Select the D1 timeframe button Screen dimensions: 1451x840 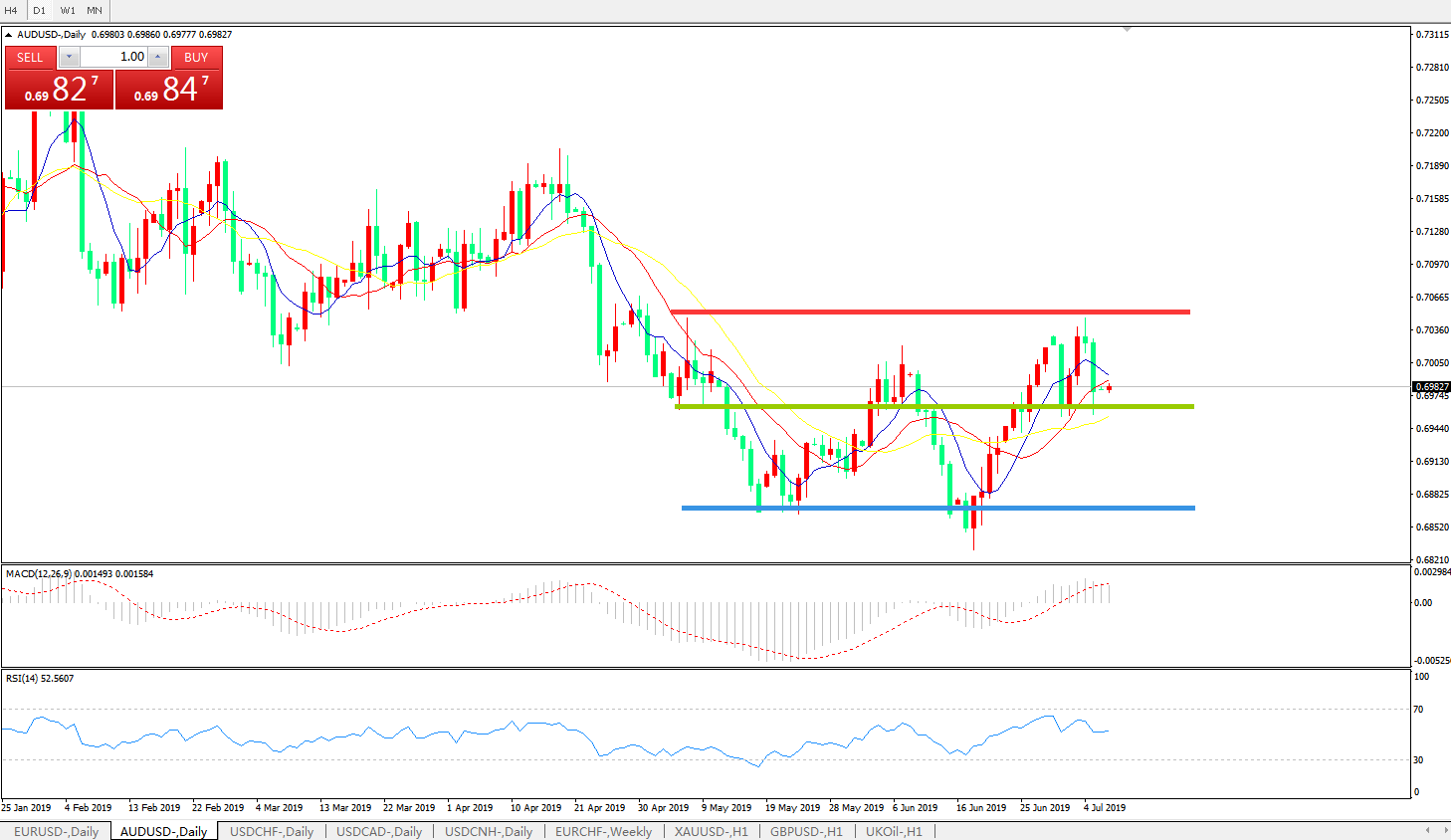click(40, 10)
